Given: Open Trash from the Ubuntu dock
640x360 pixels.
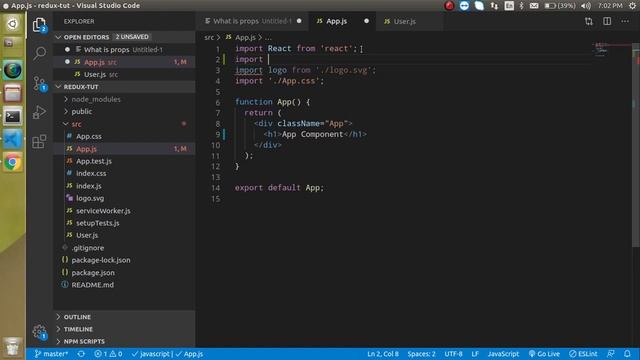Looking at the screenshot, I should tap(12, 347).
